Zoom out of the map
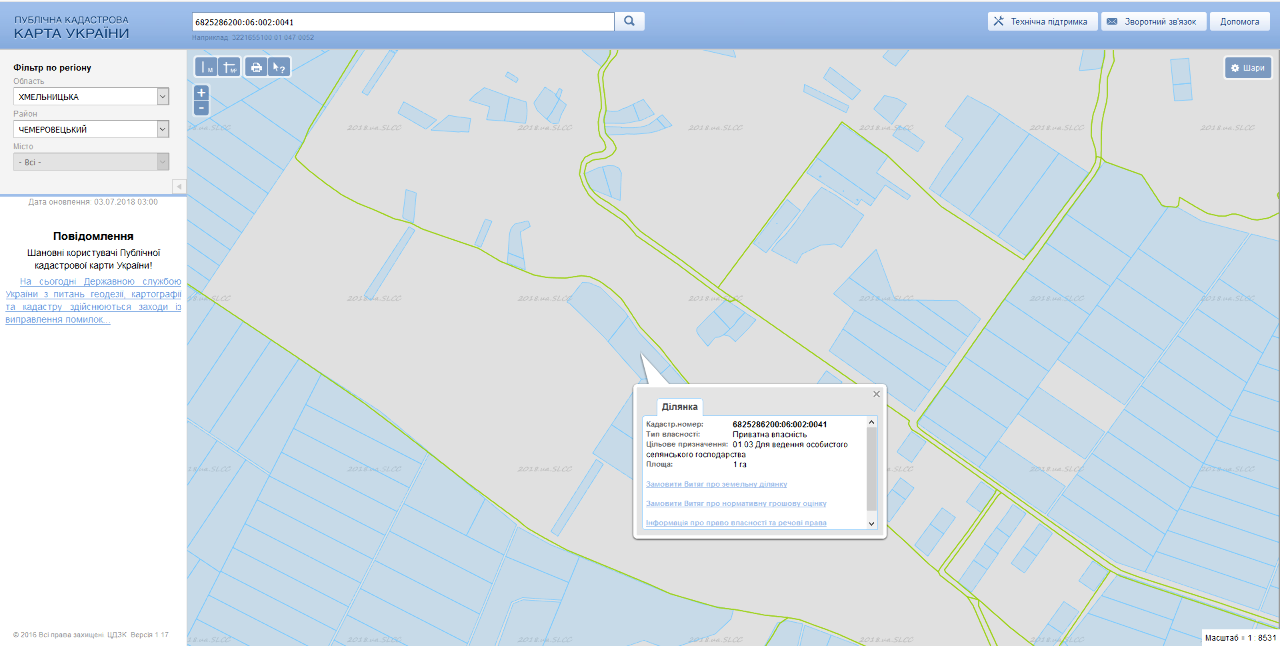Viewport: 1280px width, 646px height. 201,107
